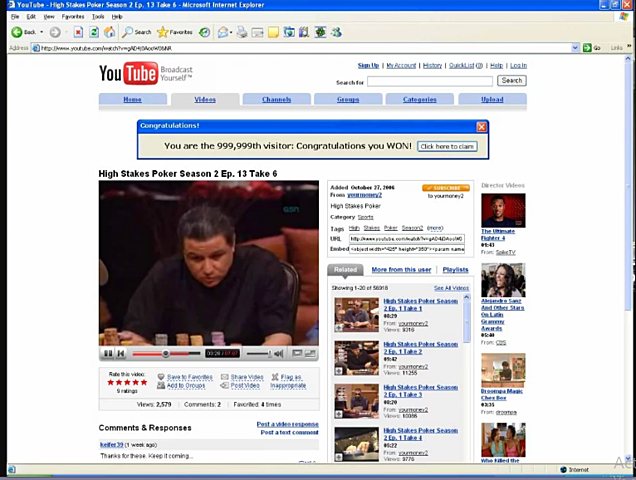Click the Embed code text field
This screenshot has width=636, height=480.
[x=407, y=249]
